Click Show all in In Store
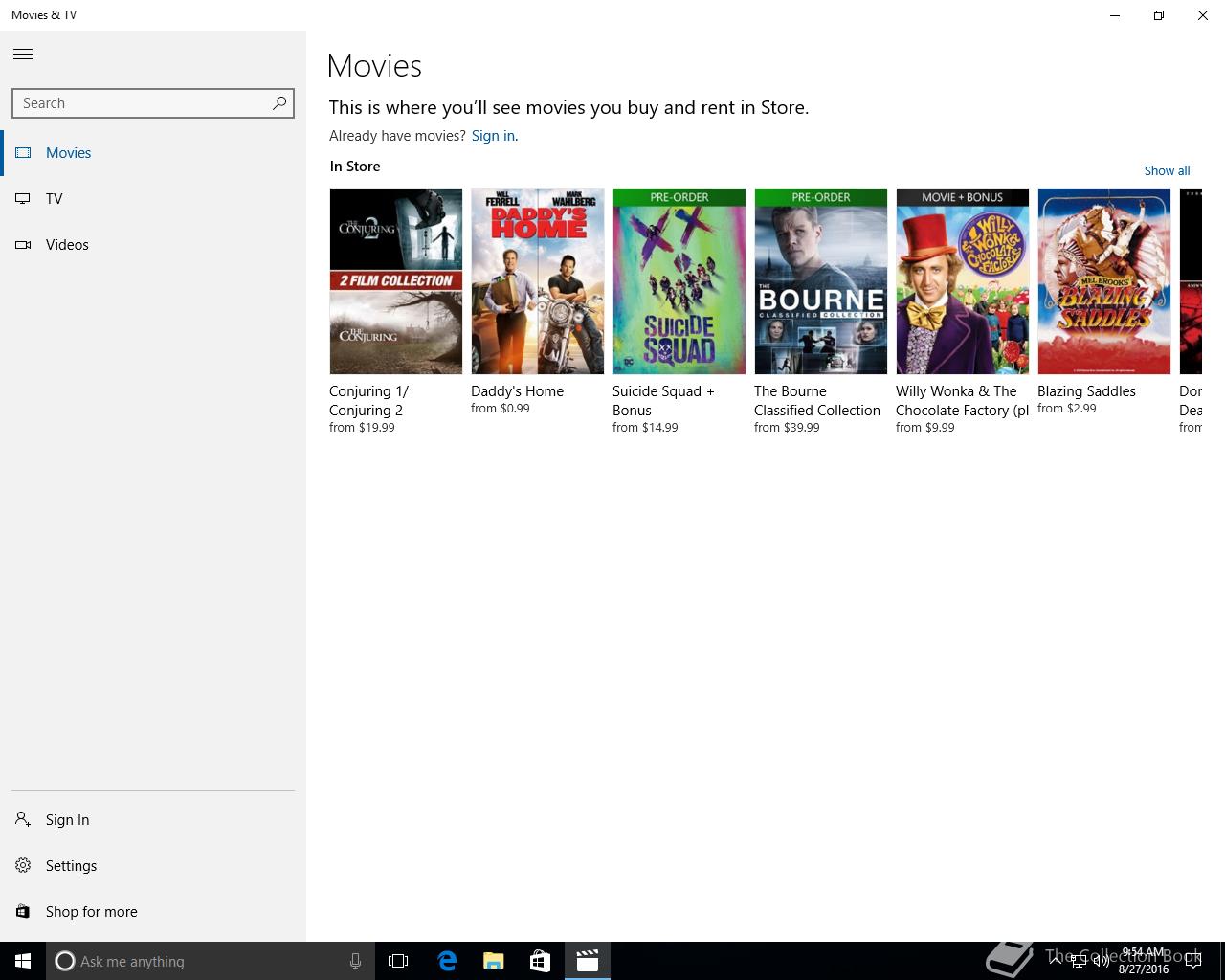 point(1167,171)
